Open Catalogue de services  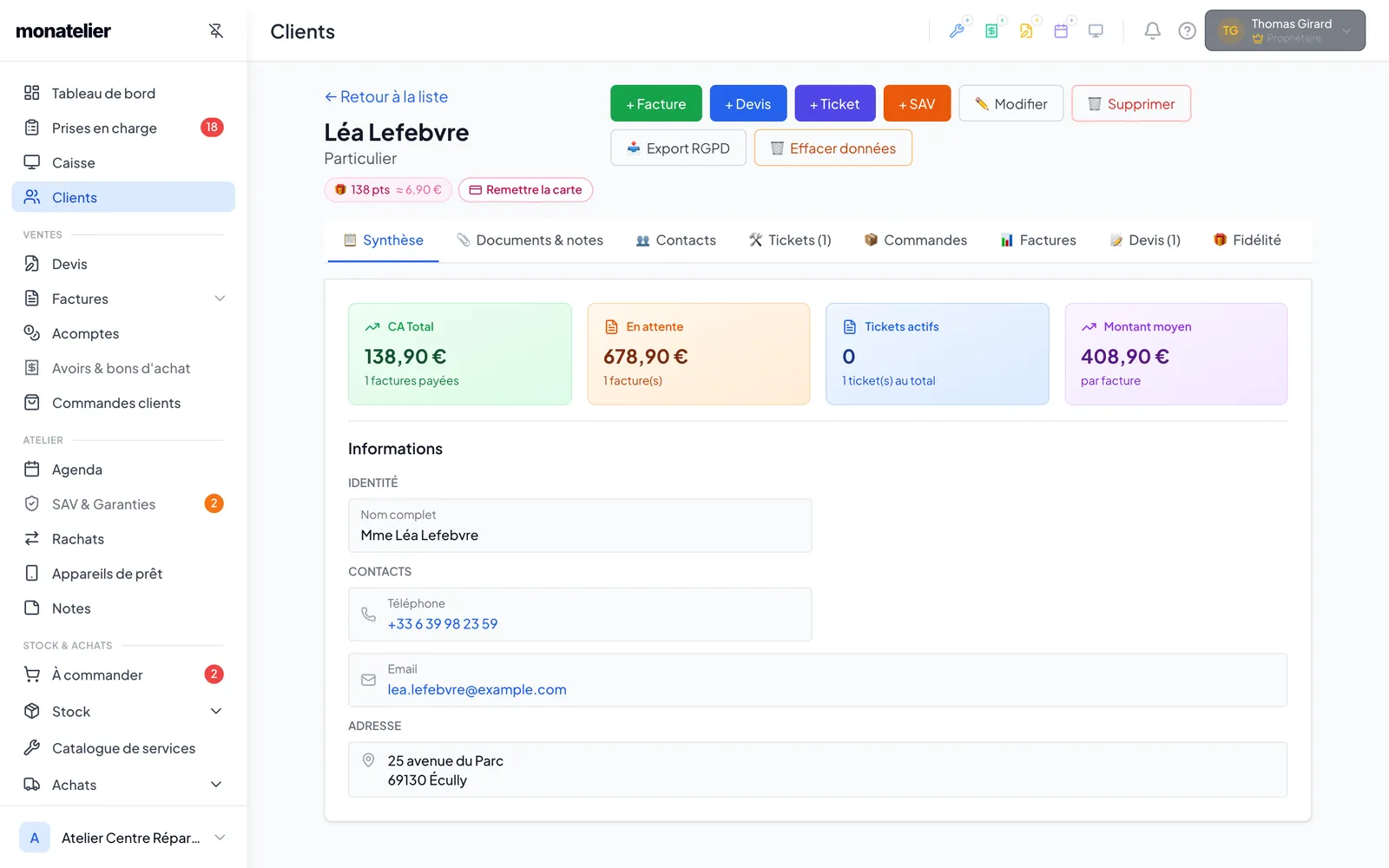pos(123,748)
